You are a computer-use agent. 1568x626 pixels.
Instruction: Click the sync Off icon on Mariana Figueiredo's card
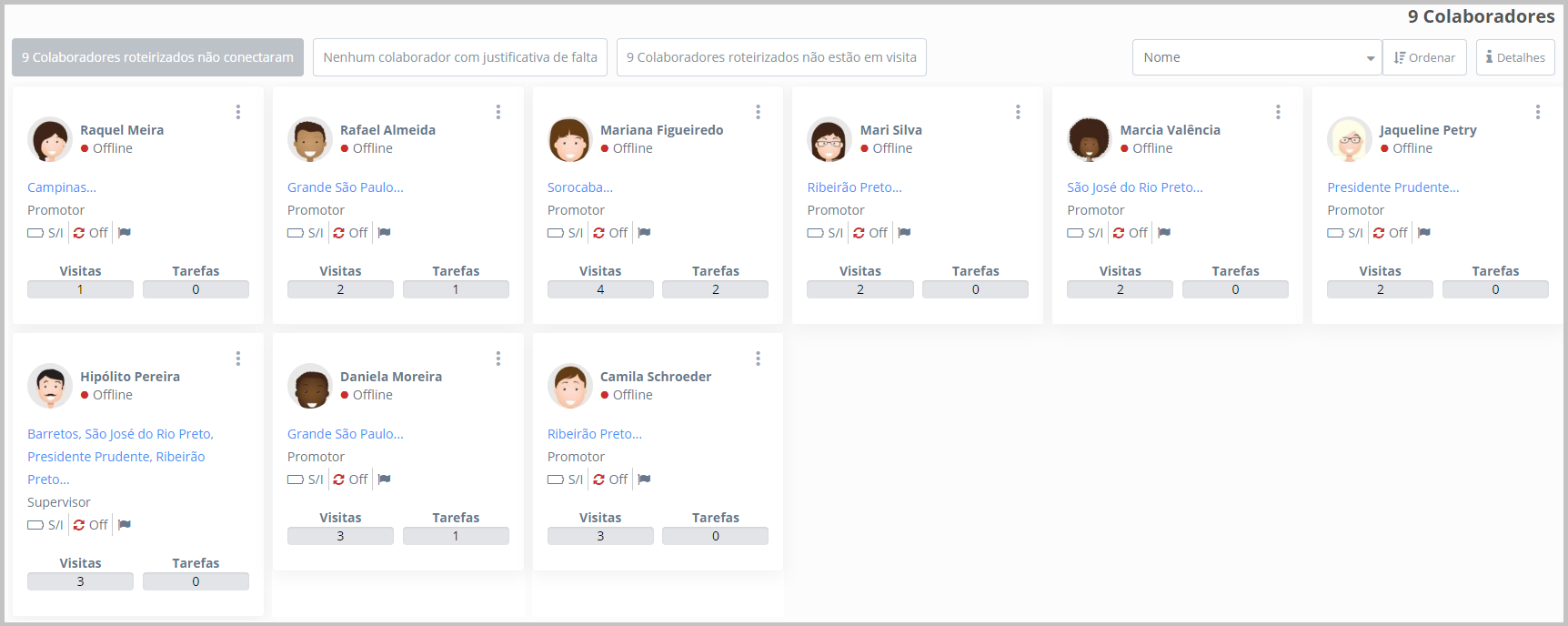click(x=610, y=233)
